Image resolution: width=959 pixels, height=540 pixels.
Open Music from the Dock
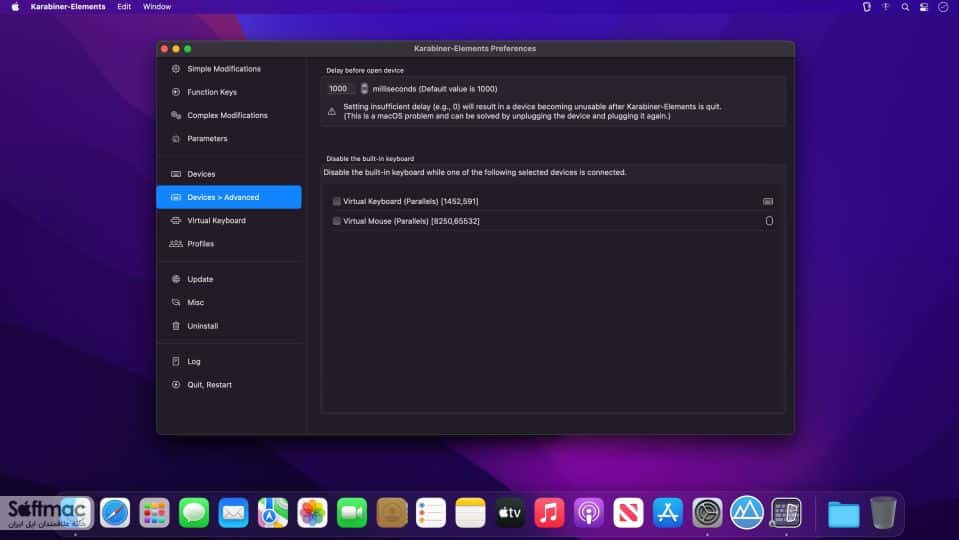coord(549,512)
